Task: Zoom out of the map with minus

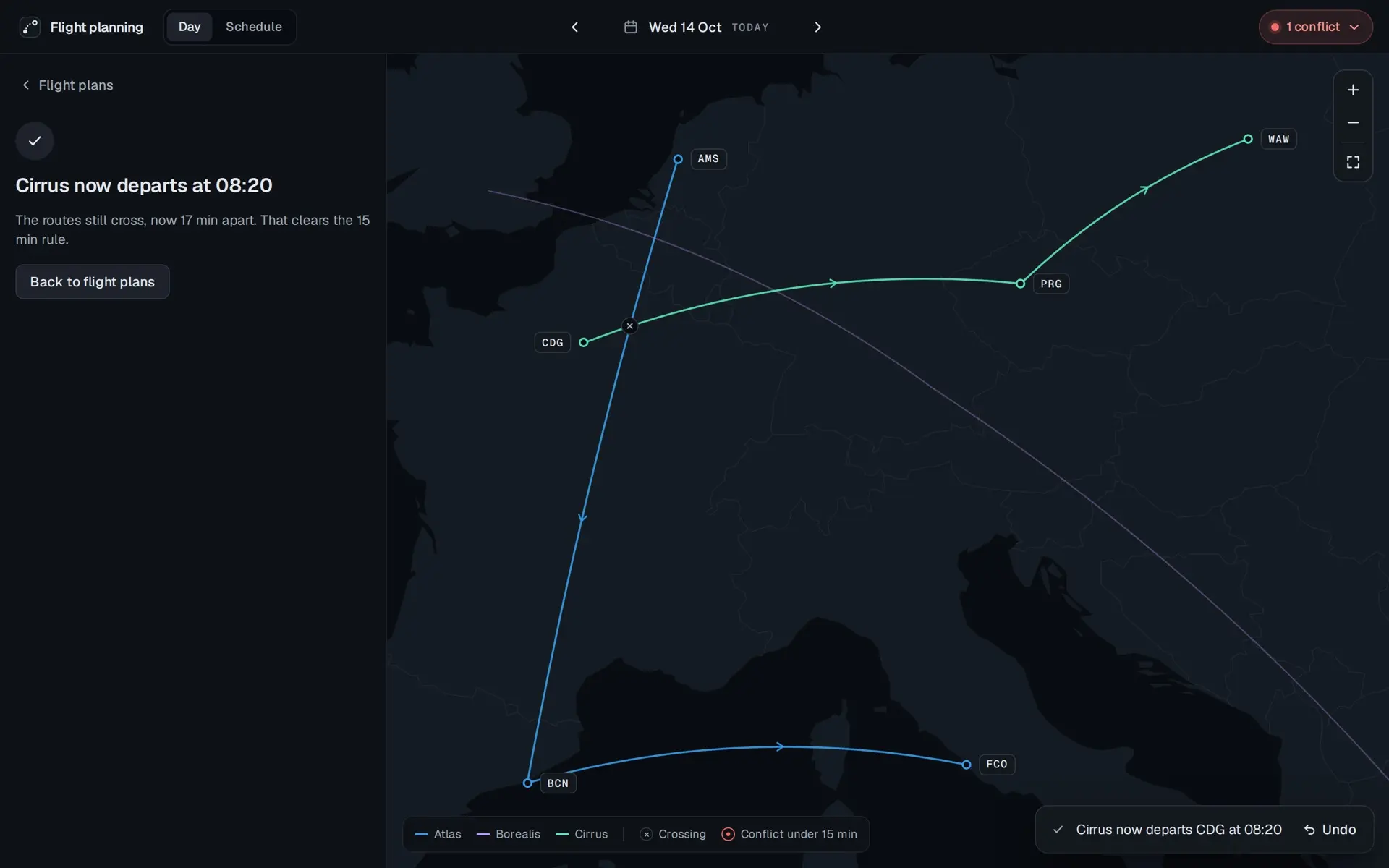Action: click(x=1353, y=123)
